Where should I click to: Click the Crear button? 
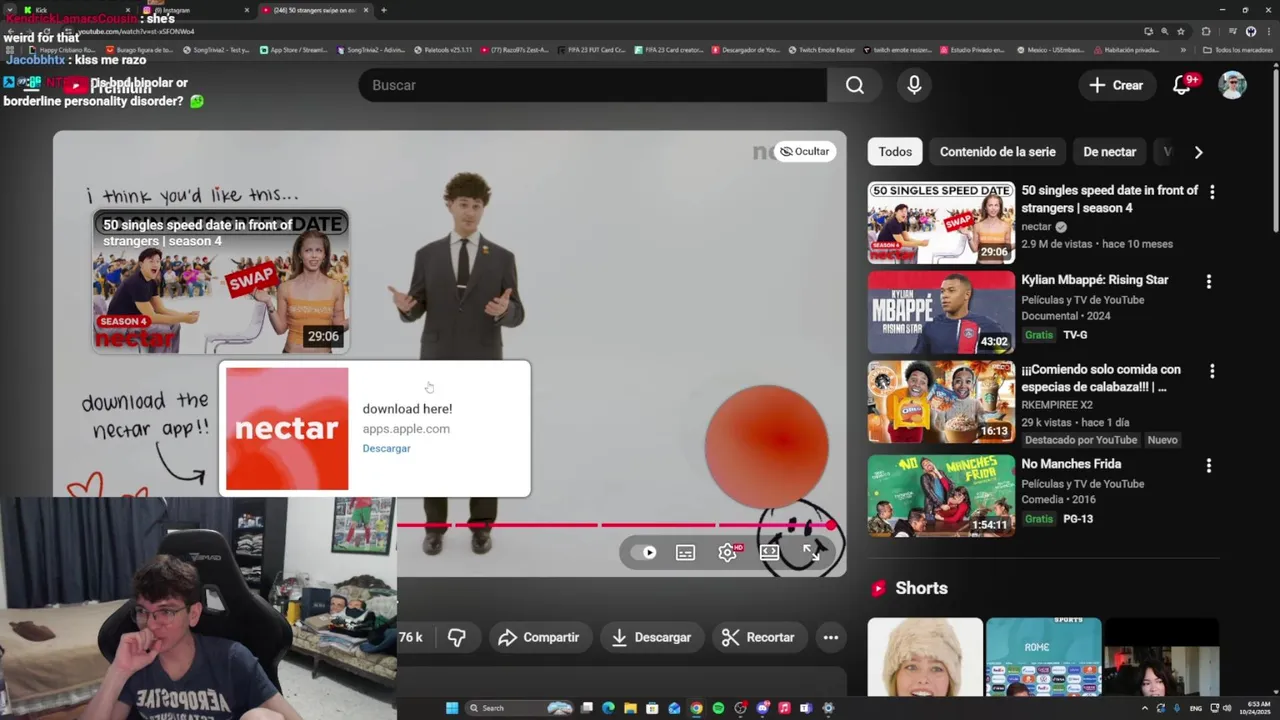point(1116,85)
